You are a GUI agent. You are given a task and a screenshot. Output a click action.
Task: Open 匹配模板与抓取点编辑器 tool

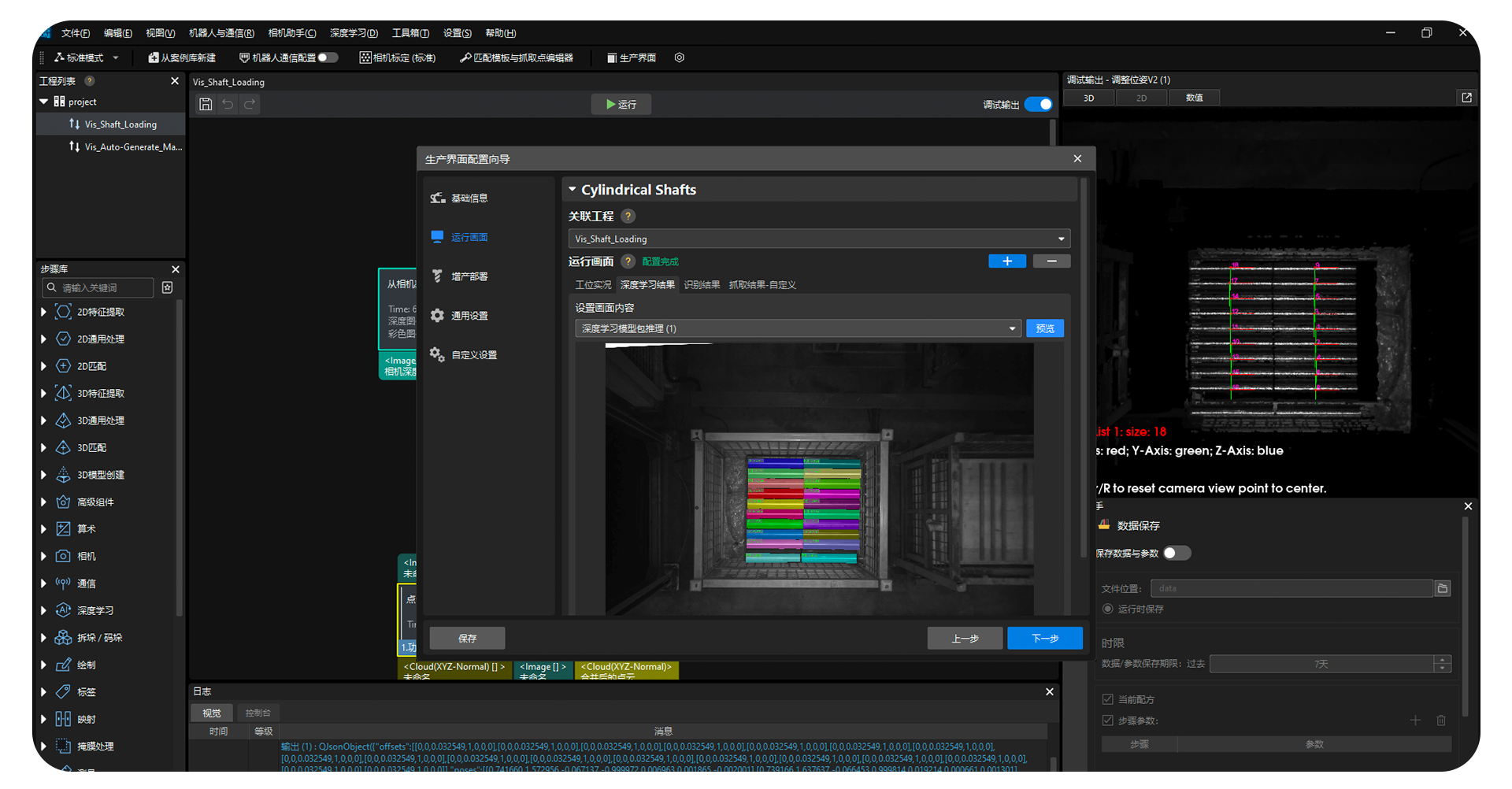(517, 57)
